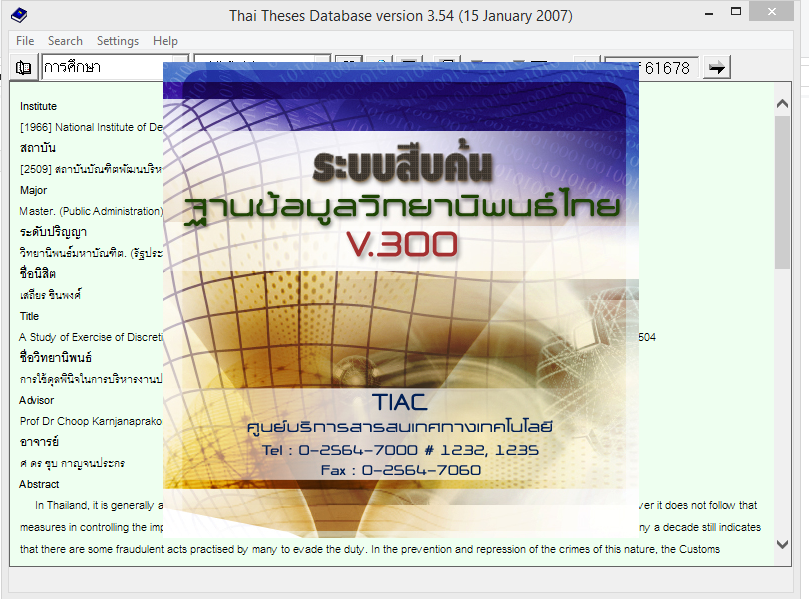809x599 pixels.
Task: Click the V.300 splash screen image
Action: click(401, 300)
